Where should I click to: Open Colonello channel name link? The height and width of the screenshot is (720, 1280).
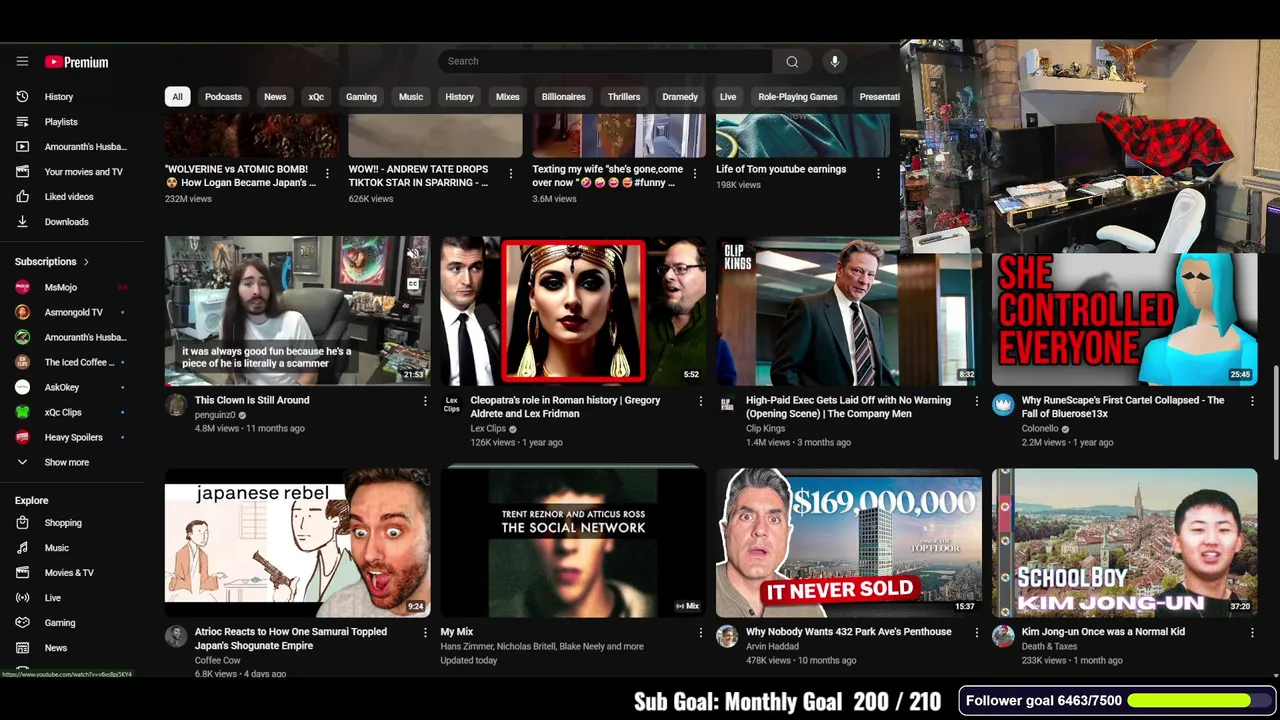(x=1040, y=428)
